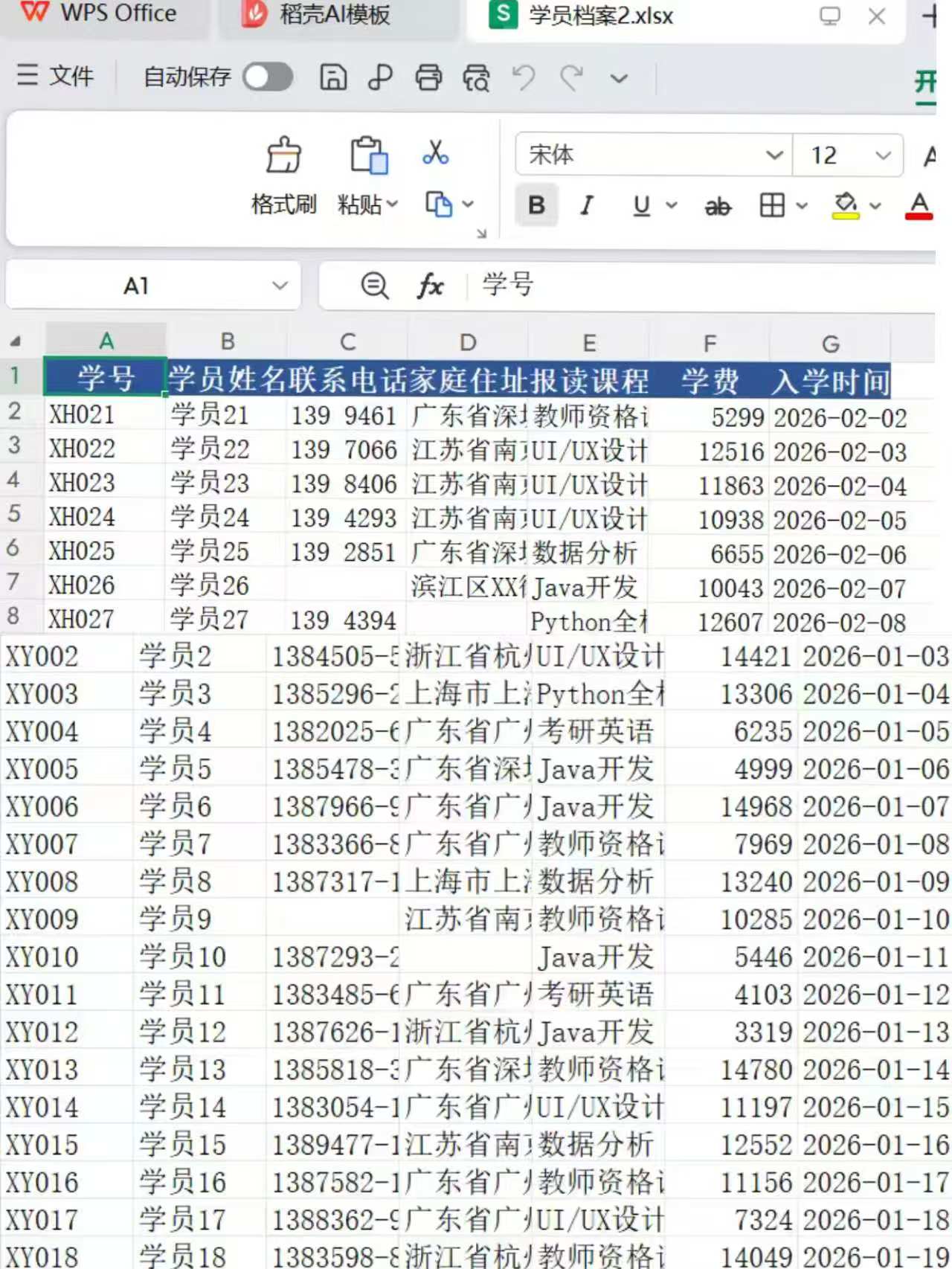Toggle italic formatting
The width and height of the screenshot is (952, 1269).
pyautogui.click(x=587, y=205)
